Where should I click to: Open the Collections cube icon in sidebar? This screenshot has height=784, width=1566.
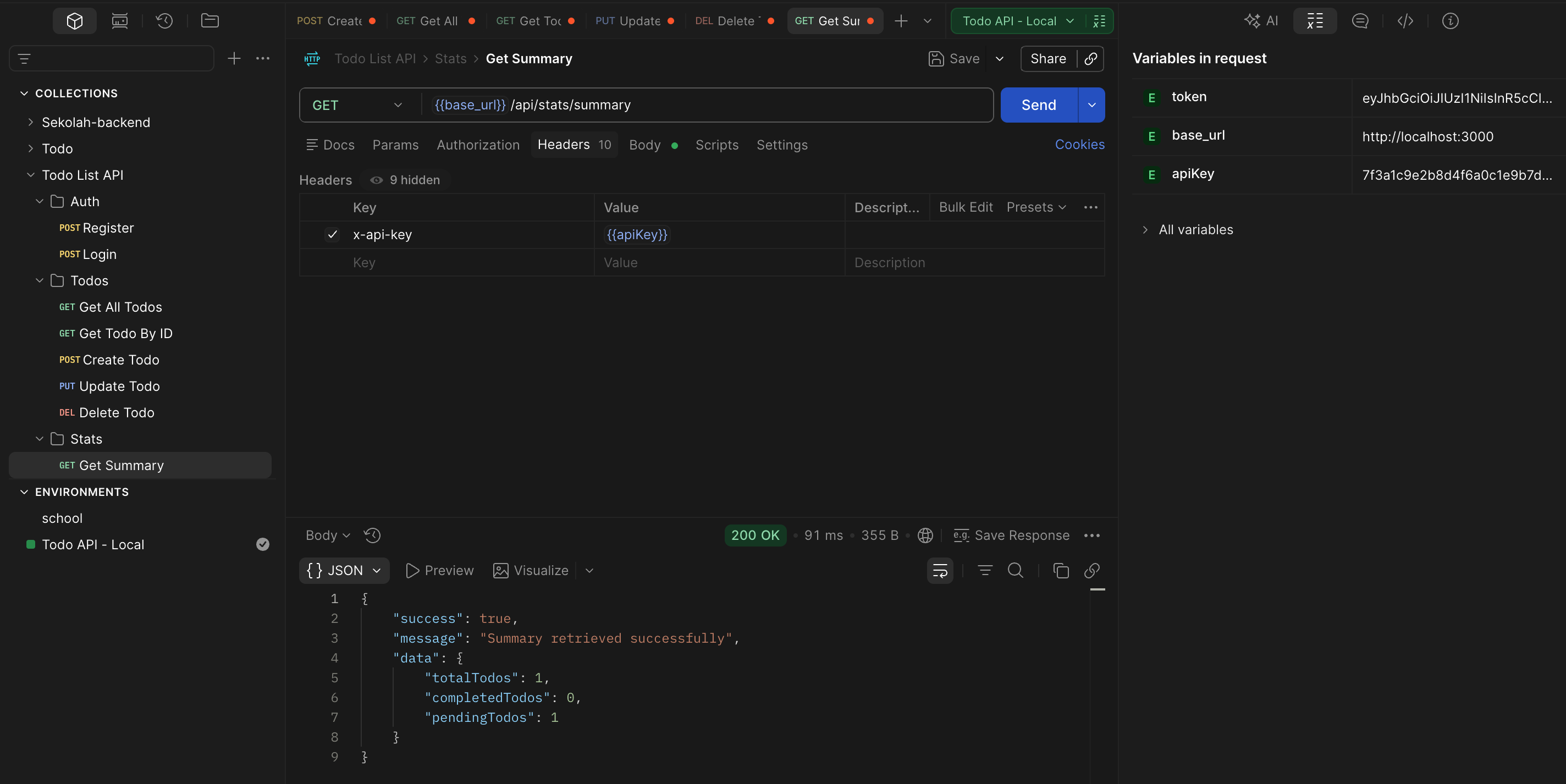pos(74,21)
